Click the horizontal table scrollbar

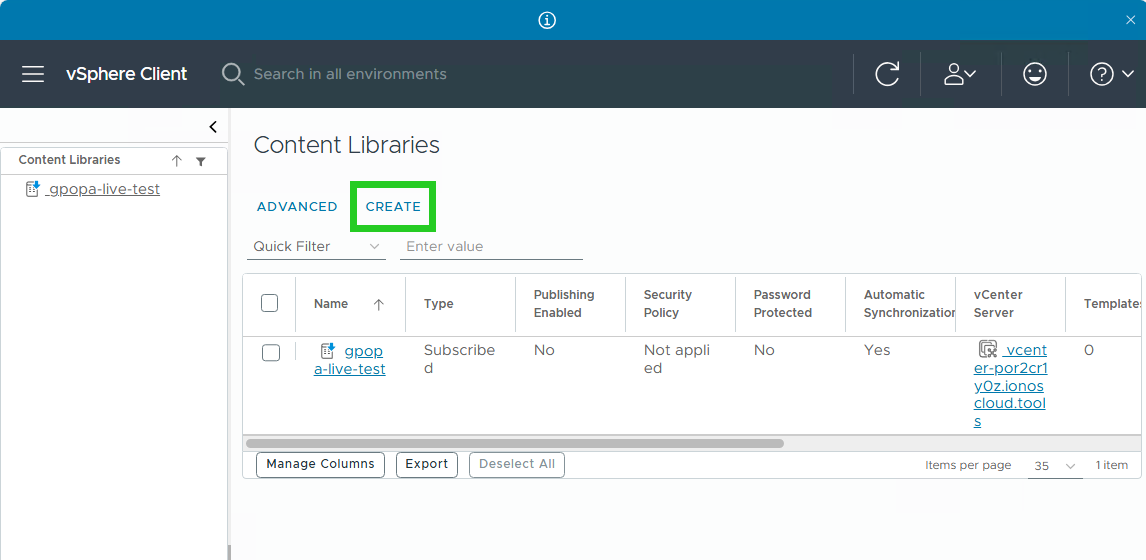[515, 443]
